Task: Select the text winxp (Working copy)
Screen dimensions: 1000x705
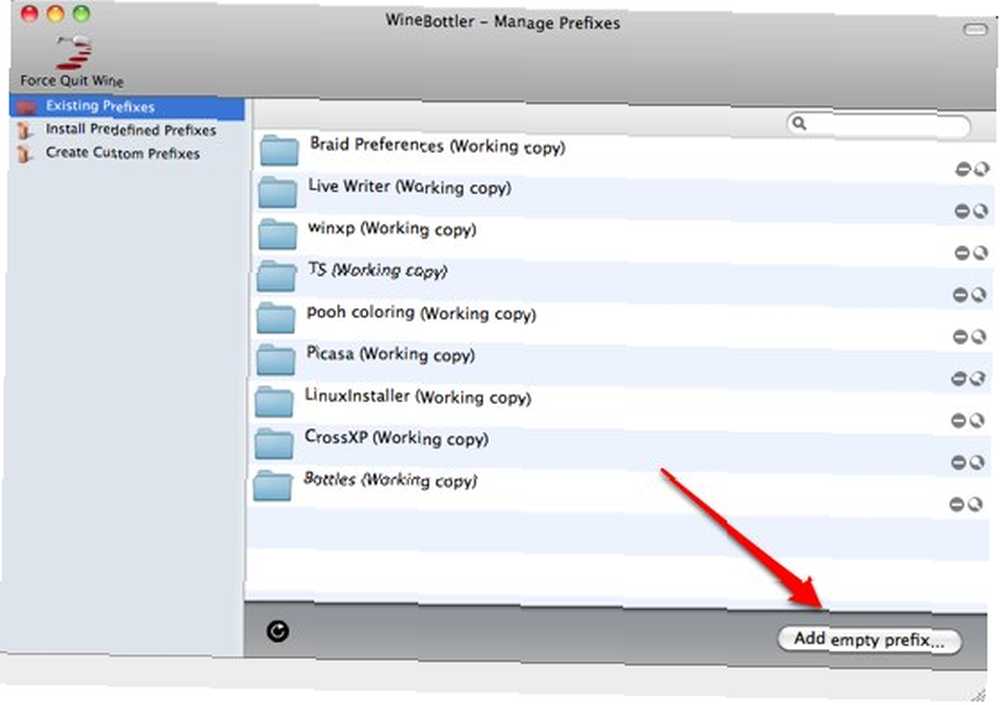Action: (x=392, y=228)
